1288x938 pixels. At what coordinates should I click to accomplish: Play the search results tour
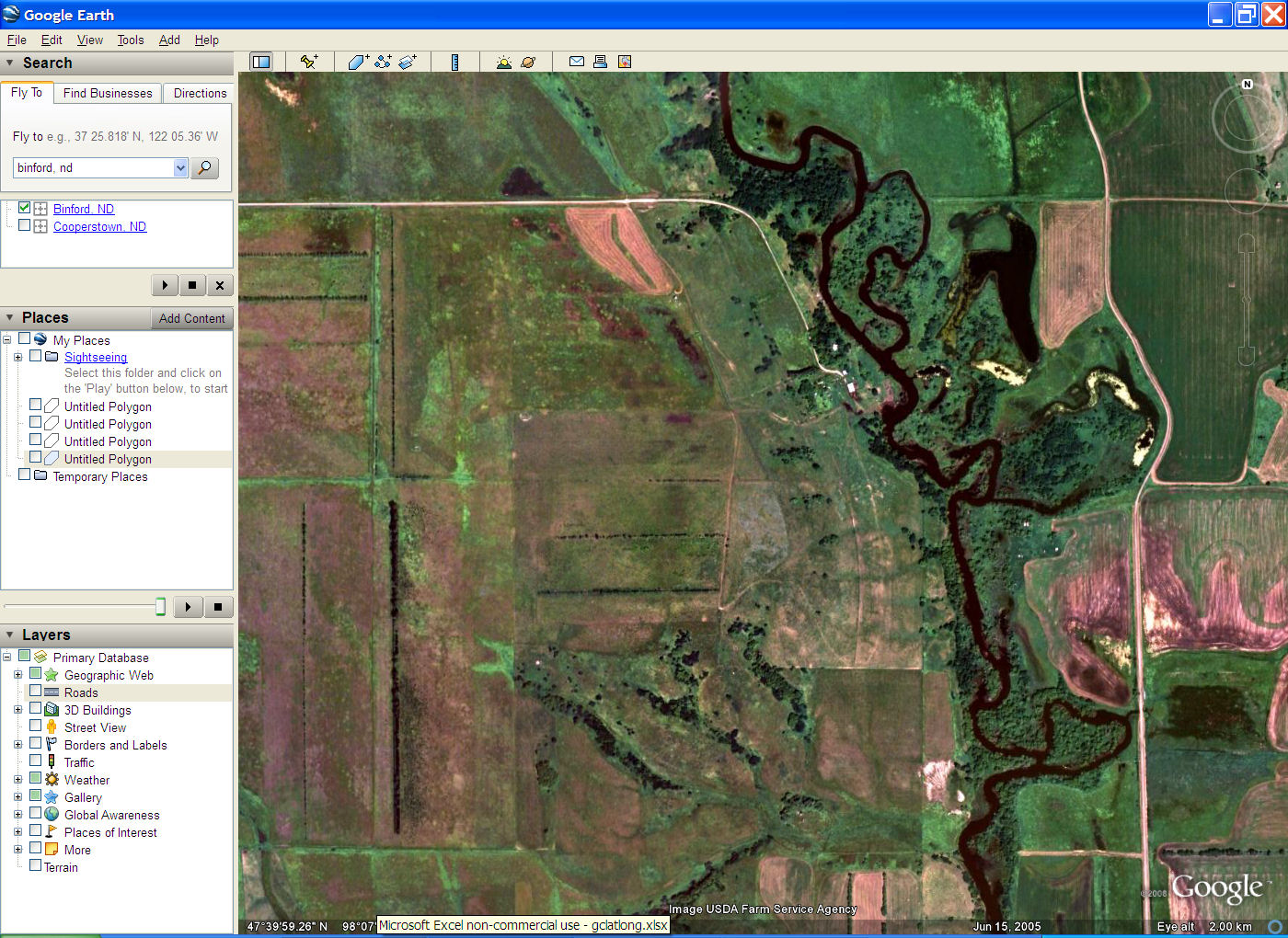point(165,285)
